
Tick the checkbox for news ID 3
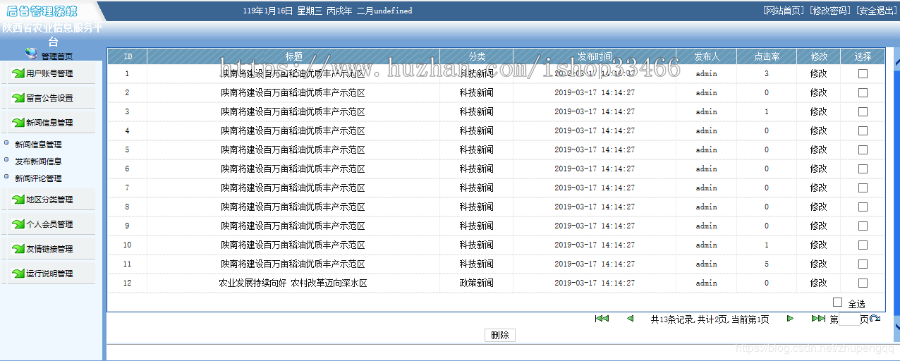tap(863, 112)
